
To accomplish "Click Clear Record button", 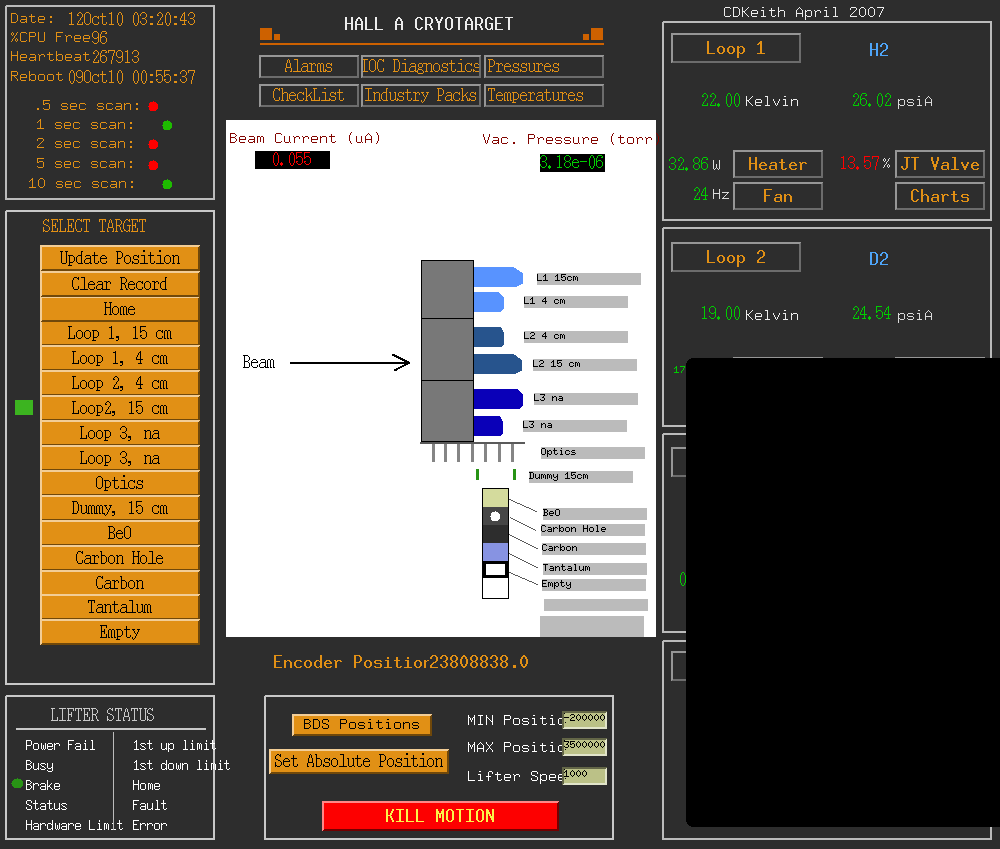I will point(120,284).
